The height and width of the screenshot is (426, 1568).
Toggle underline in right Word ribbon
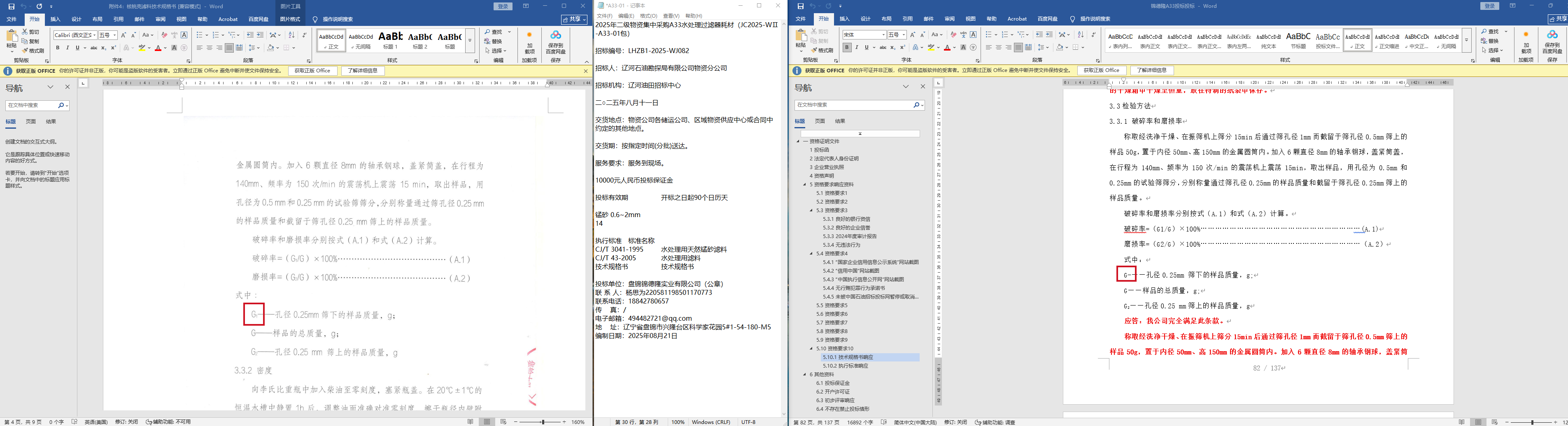coord(866,47)
